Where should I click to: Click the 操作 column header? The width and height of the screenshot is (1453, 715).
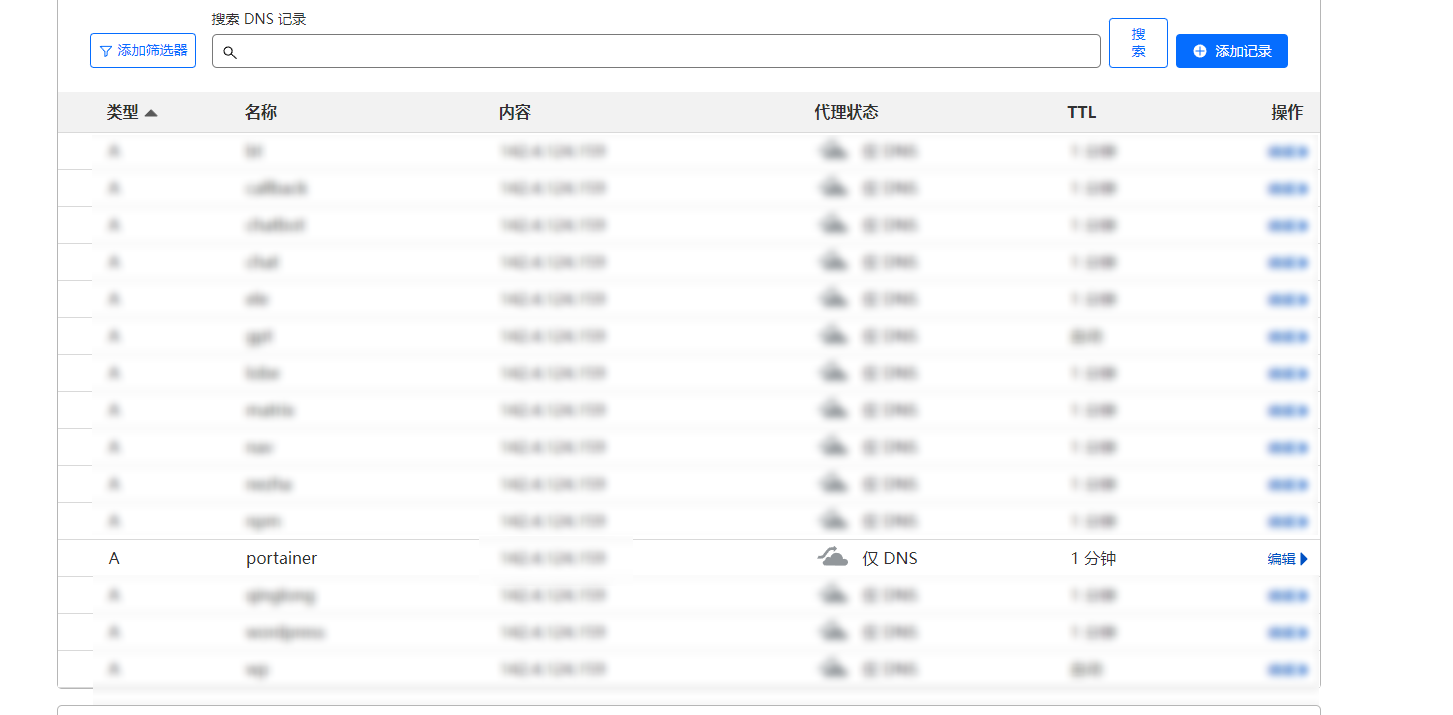[x=1287, y=113]
